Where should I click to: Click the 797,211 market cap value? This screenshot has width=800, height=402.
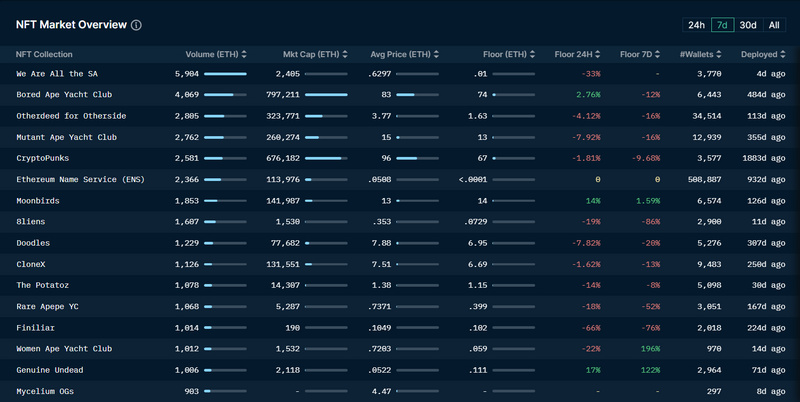click(x=283, y=95)
